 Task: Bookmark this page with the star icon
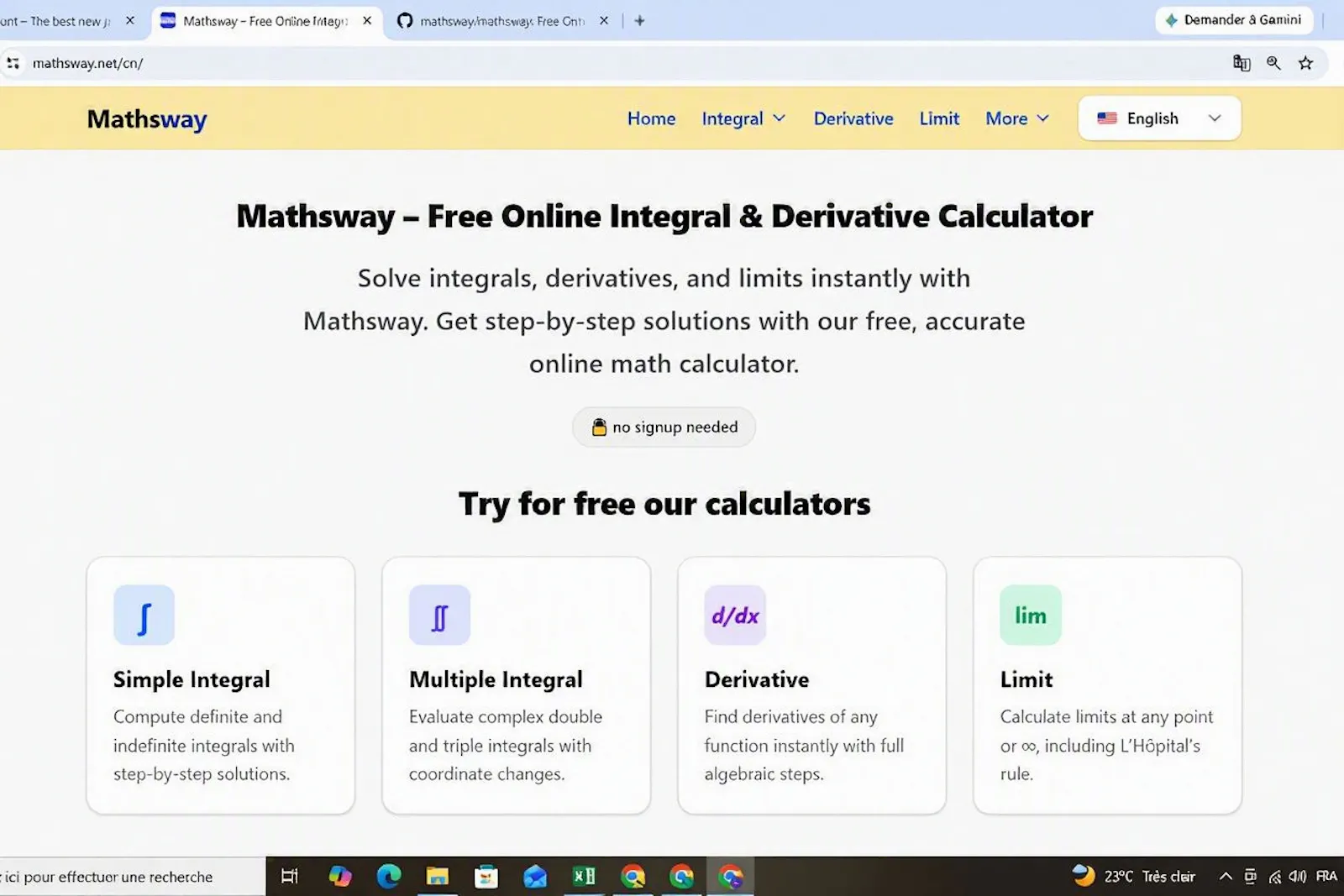click(1305, 63)
